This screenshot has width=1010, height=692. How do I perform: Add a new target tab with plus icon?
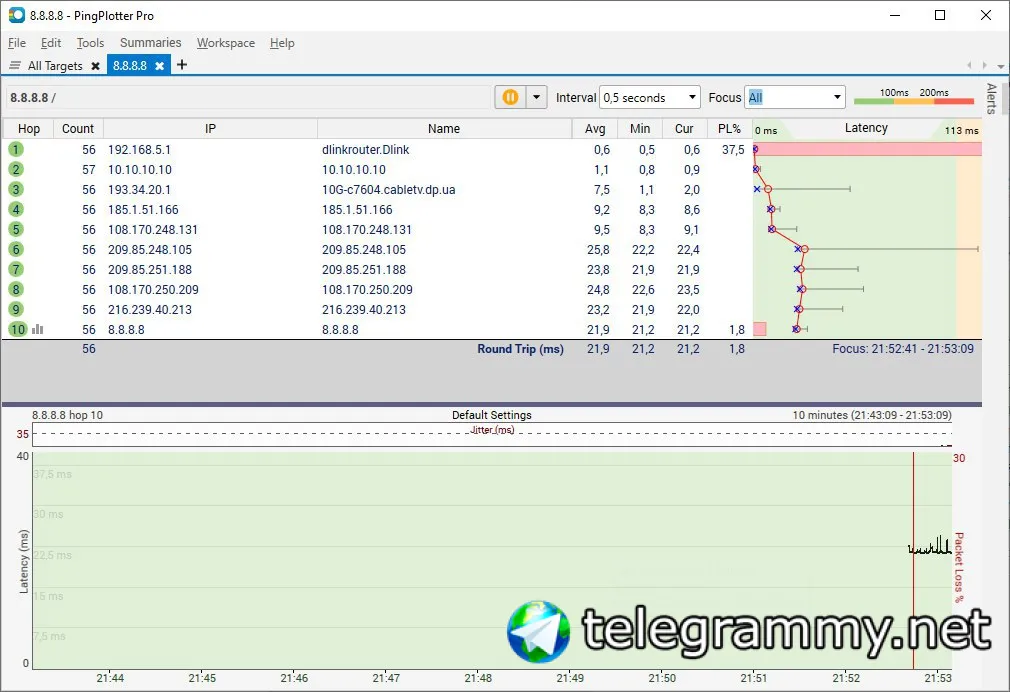182,64
